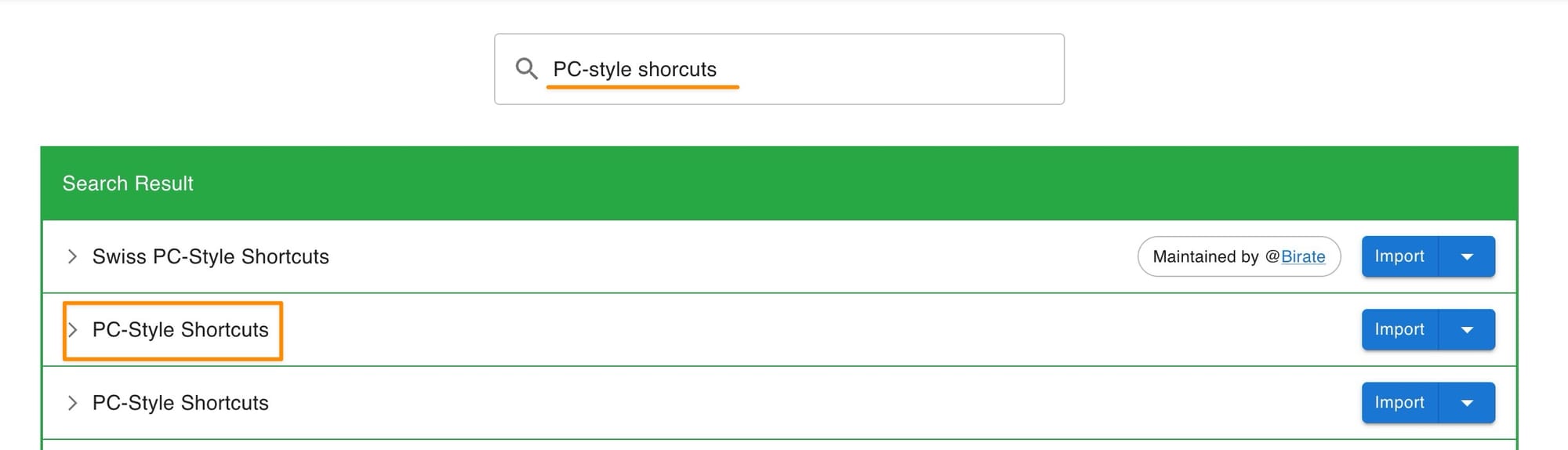
Task: Click the '@' symbol before Birate
Action: click(1272, 256)
